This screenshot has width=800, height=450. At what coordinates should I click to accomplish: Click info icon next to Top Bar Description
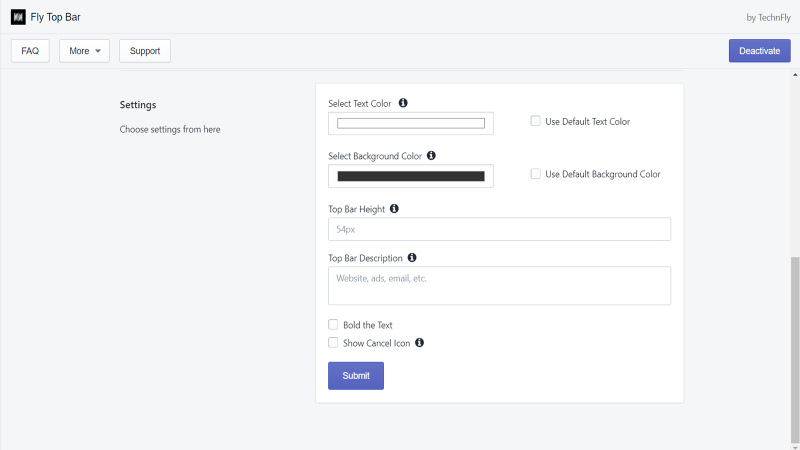click(412, 258)
